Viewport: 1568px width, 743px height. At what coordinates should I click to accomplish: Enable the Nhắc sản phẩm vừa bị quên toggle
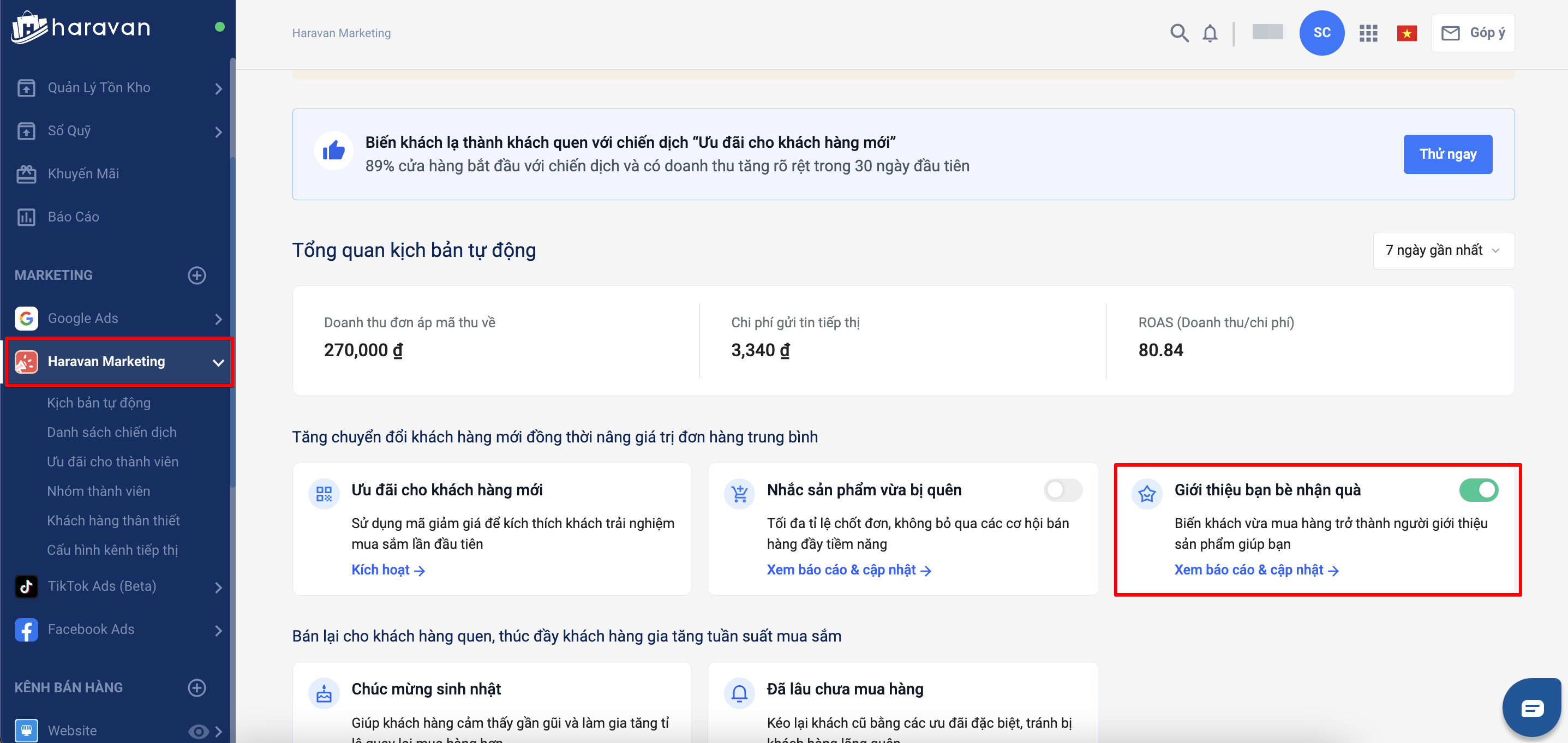pyautogui.click(x=1063, y=490)
